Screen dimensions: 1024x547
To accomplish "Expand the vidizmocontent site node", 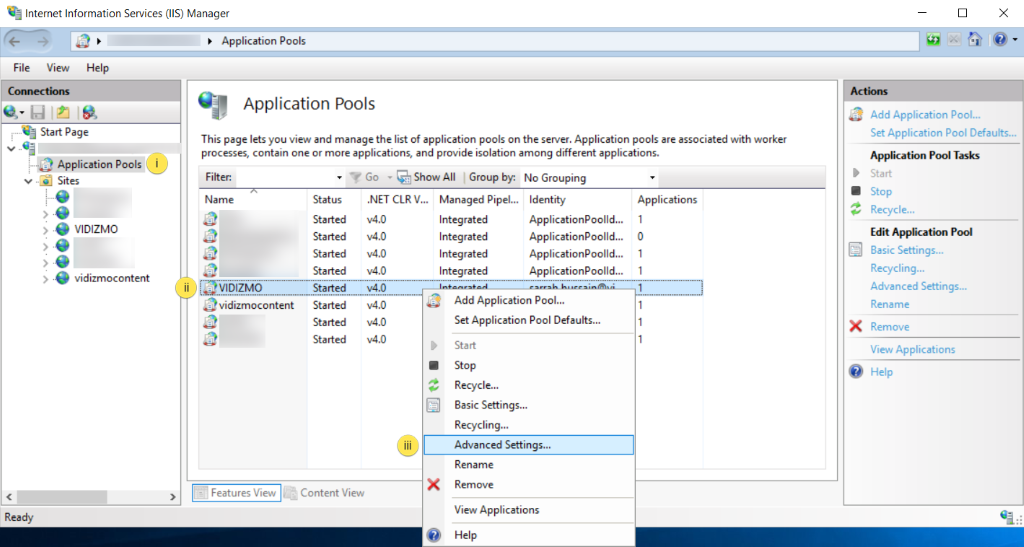I will pyautogui.click(x=46, y=278).
